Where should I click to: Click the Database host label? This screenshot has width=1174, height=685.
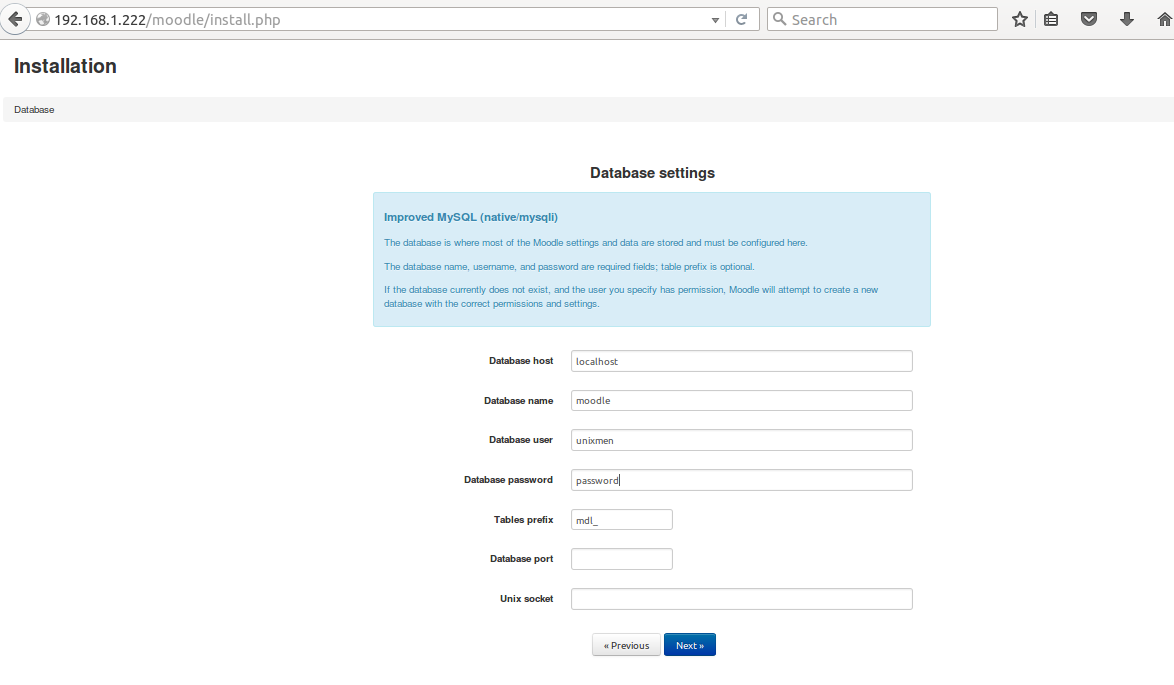521,361
